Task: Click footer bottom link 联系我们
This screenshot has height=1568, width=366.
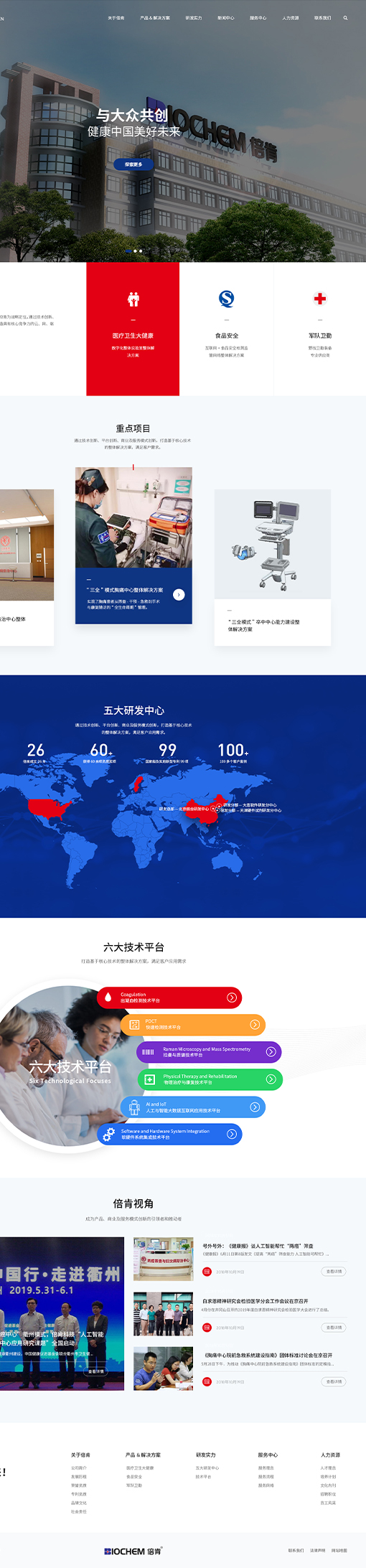Action: [296, 1550]
